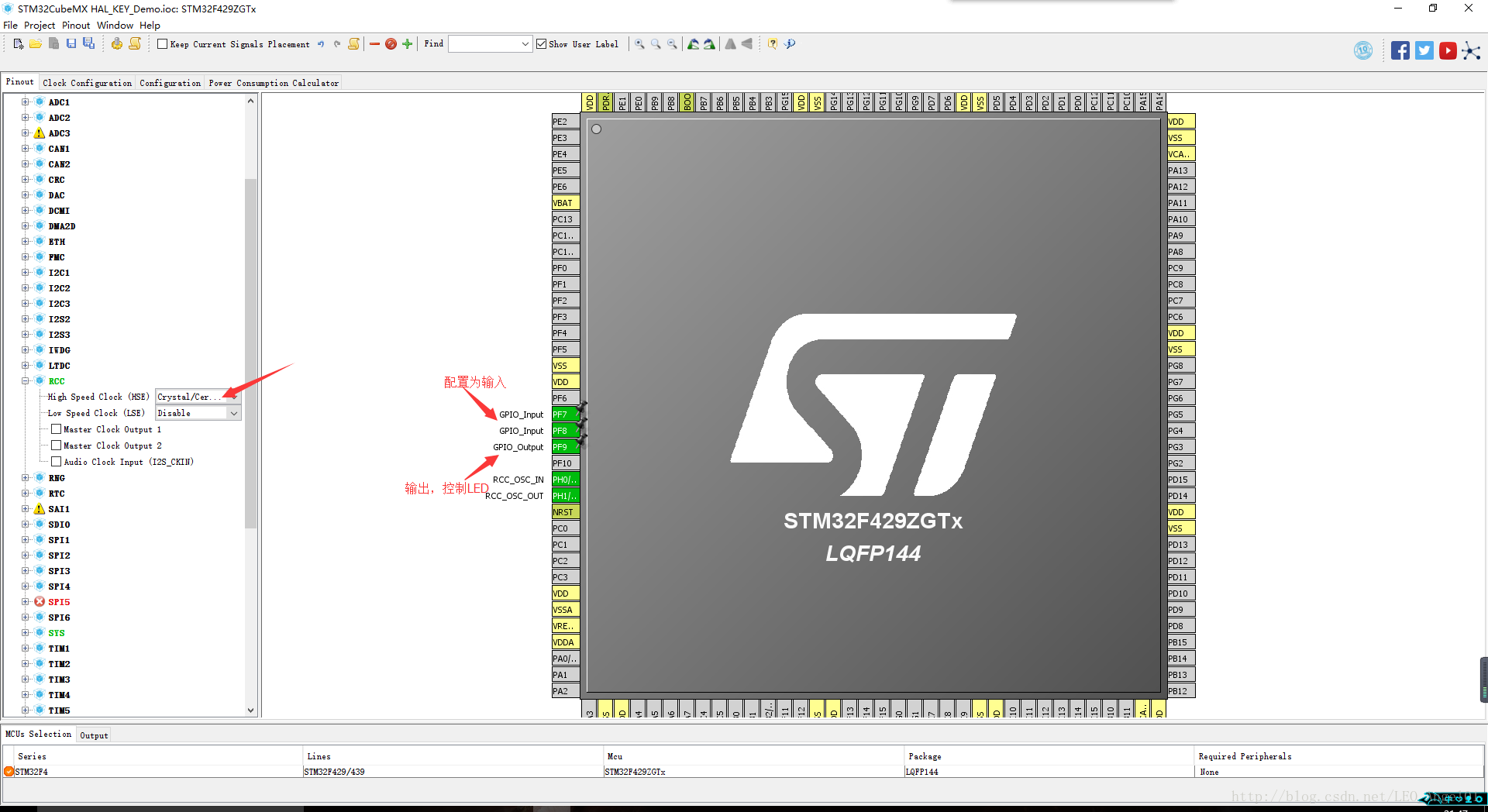This screenshot has height=812, width=1488.
Task: Click the ST community network icon
Action: click(1472, 51)
